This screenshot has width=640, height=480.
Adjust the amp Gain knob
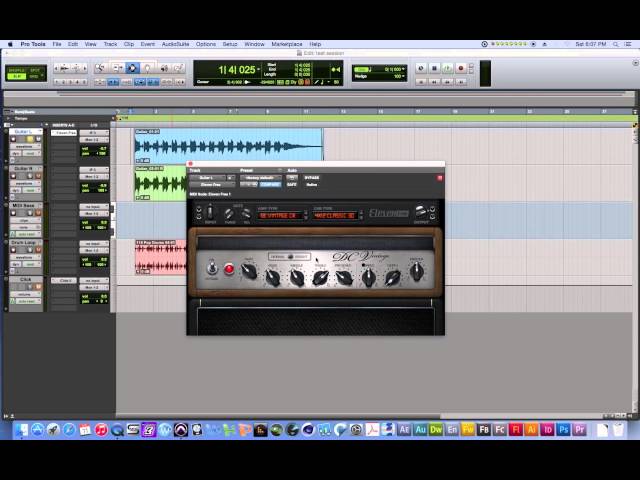pos(249,271)
